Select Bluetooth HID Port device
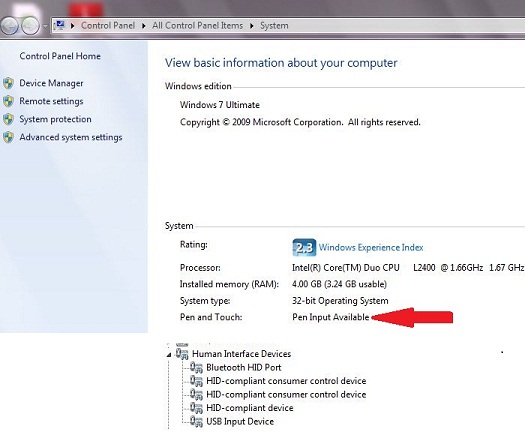525x435 pixels. [243, 368]
